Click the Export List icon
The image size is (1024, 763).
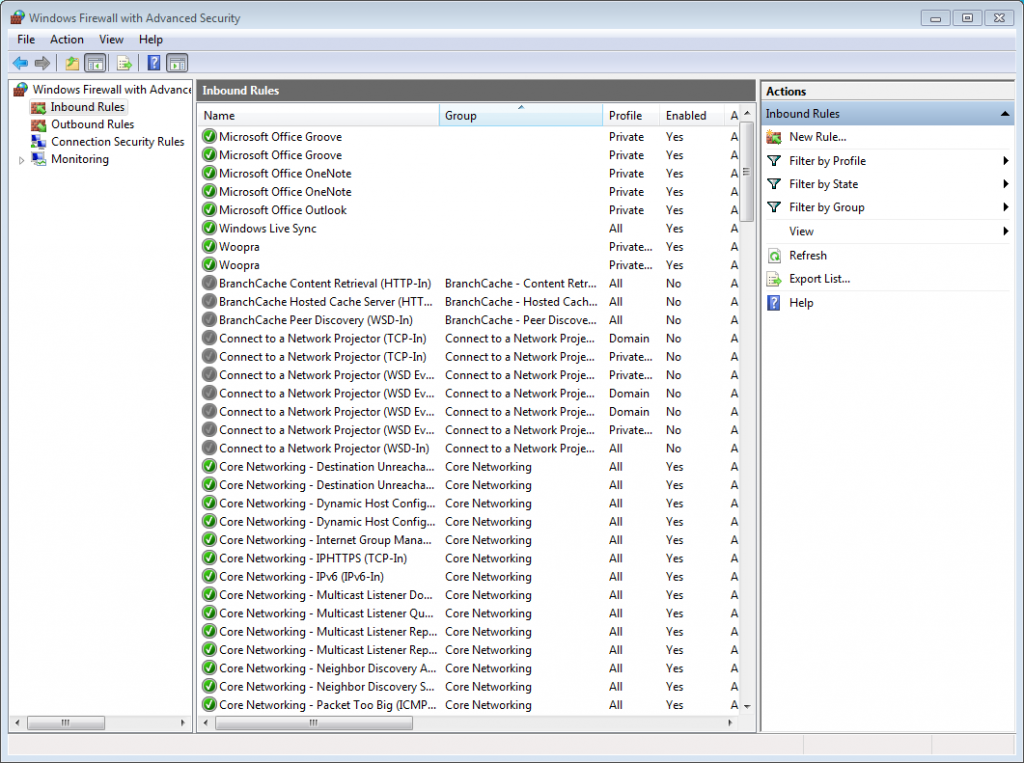[775, 279]
